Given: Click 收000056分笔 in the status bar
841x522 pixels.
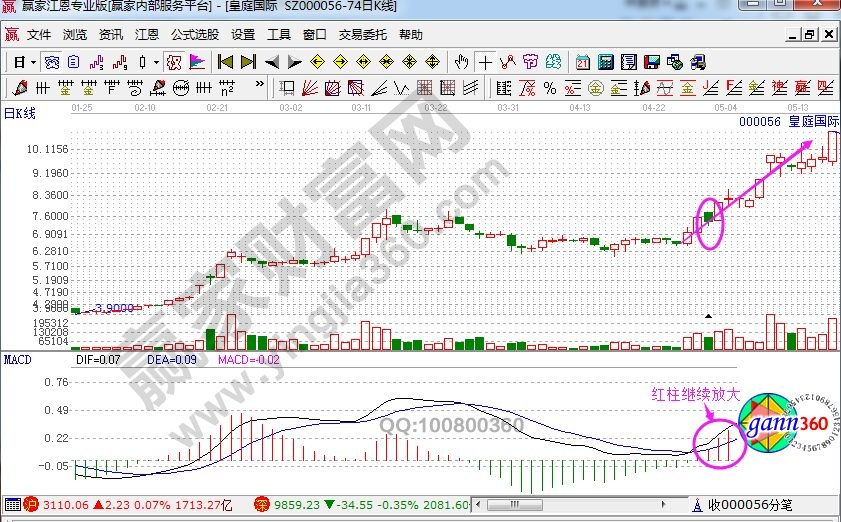Looking at the screenshot, I should point(750,505).
